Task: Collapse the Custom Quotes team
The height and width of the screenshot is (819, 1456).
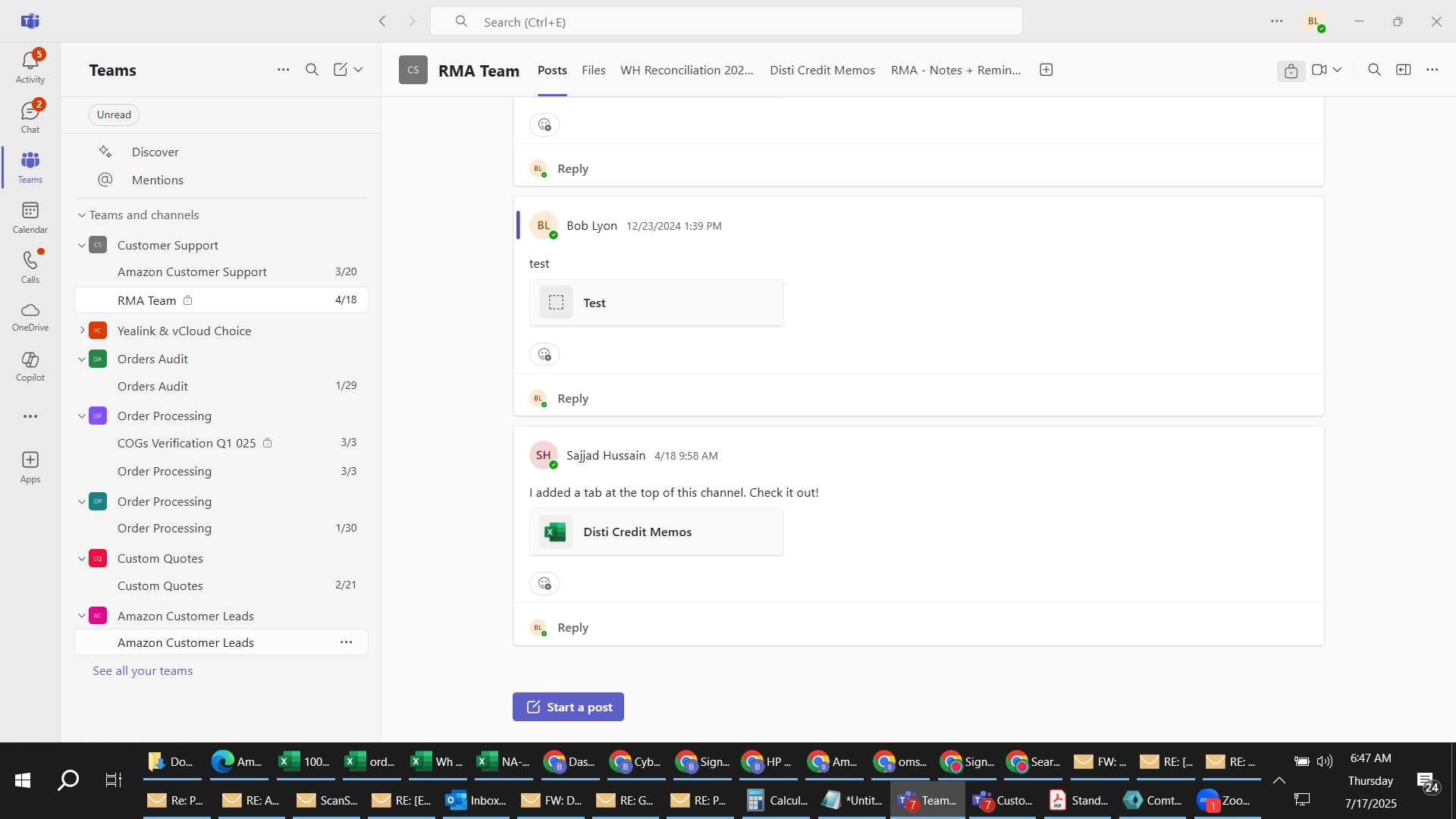Action: (x=82, y=559)
